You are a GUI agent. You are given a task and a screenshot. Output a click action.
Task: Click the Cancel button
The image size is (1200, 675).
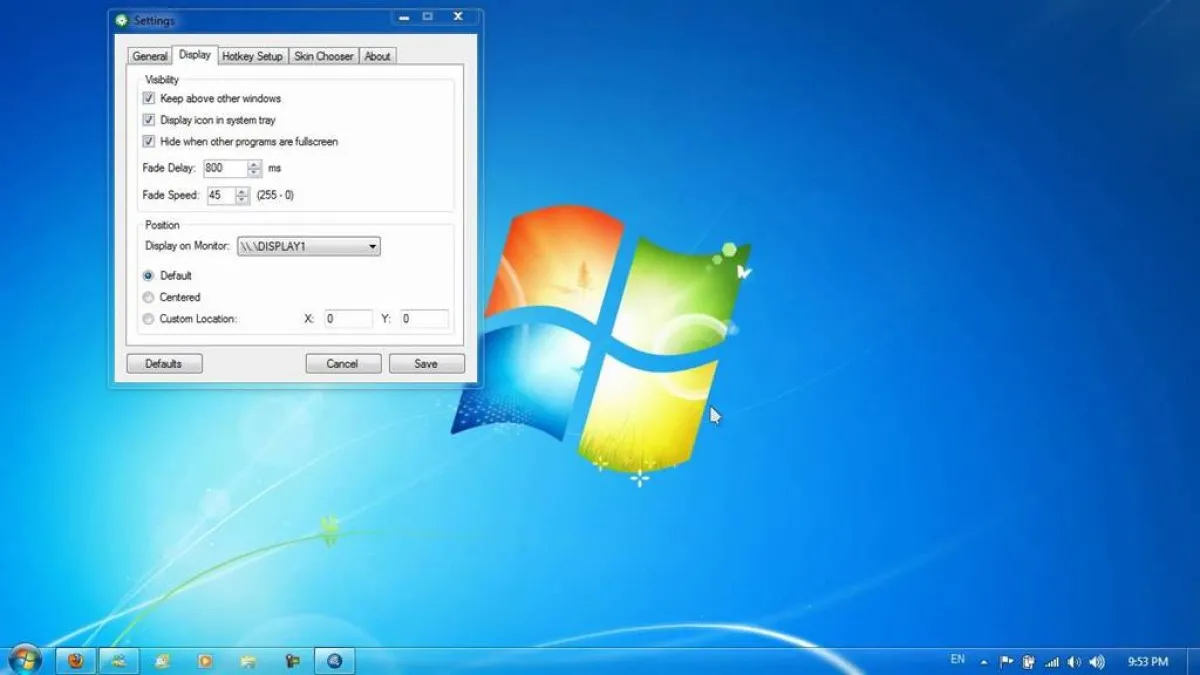click(x=343, y=363)
